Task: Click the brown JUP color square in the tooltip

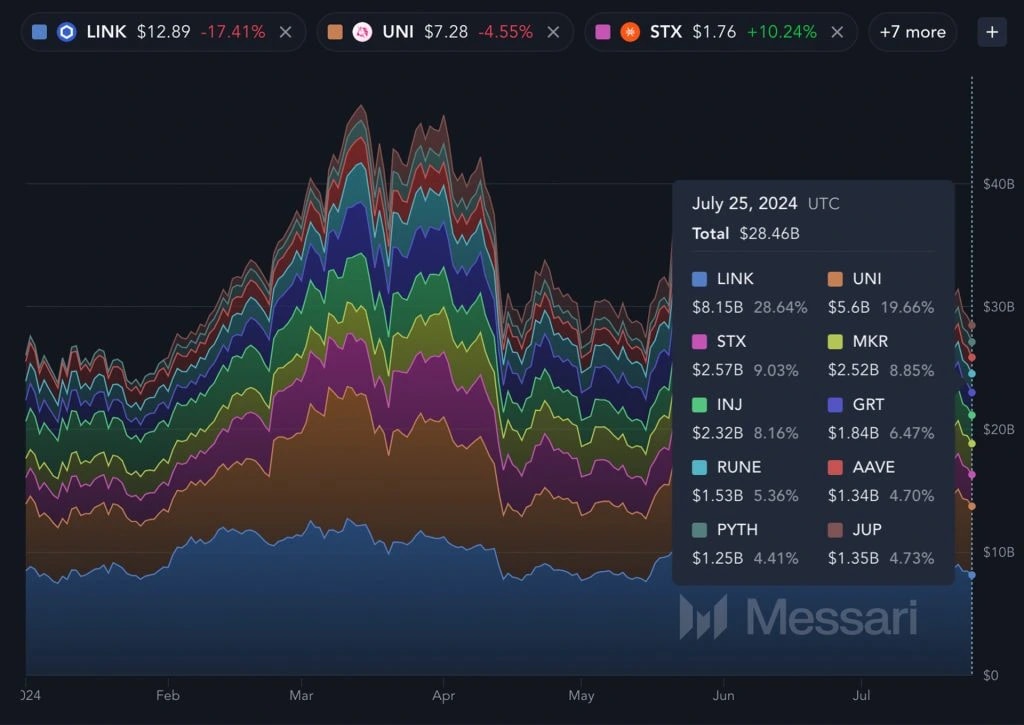Action: click(834, 529)
